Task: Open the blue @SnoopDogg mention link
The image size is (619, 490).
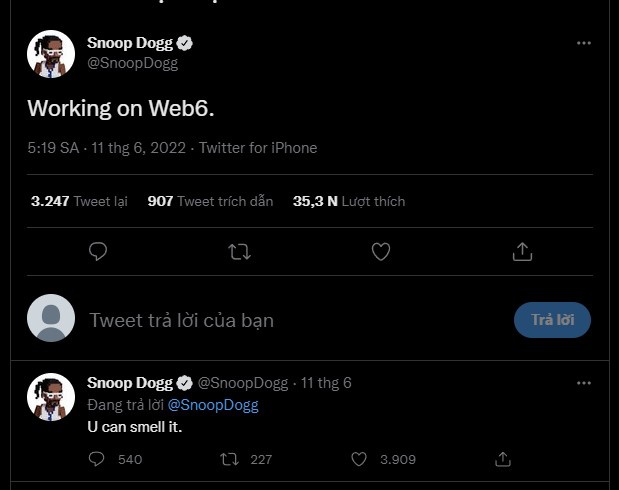Action: coord(213,405)
